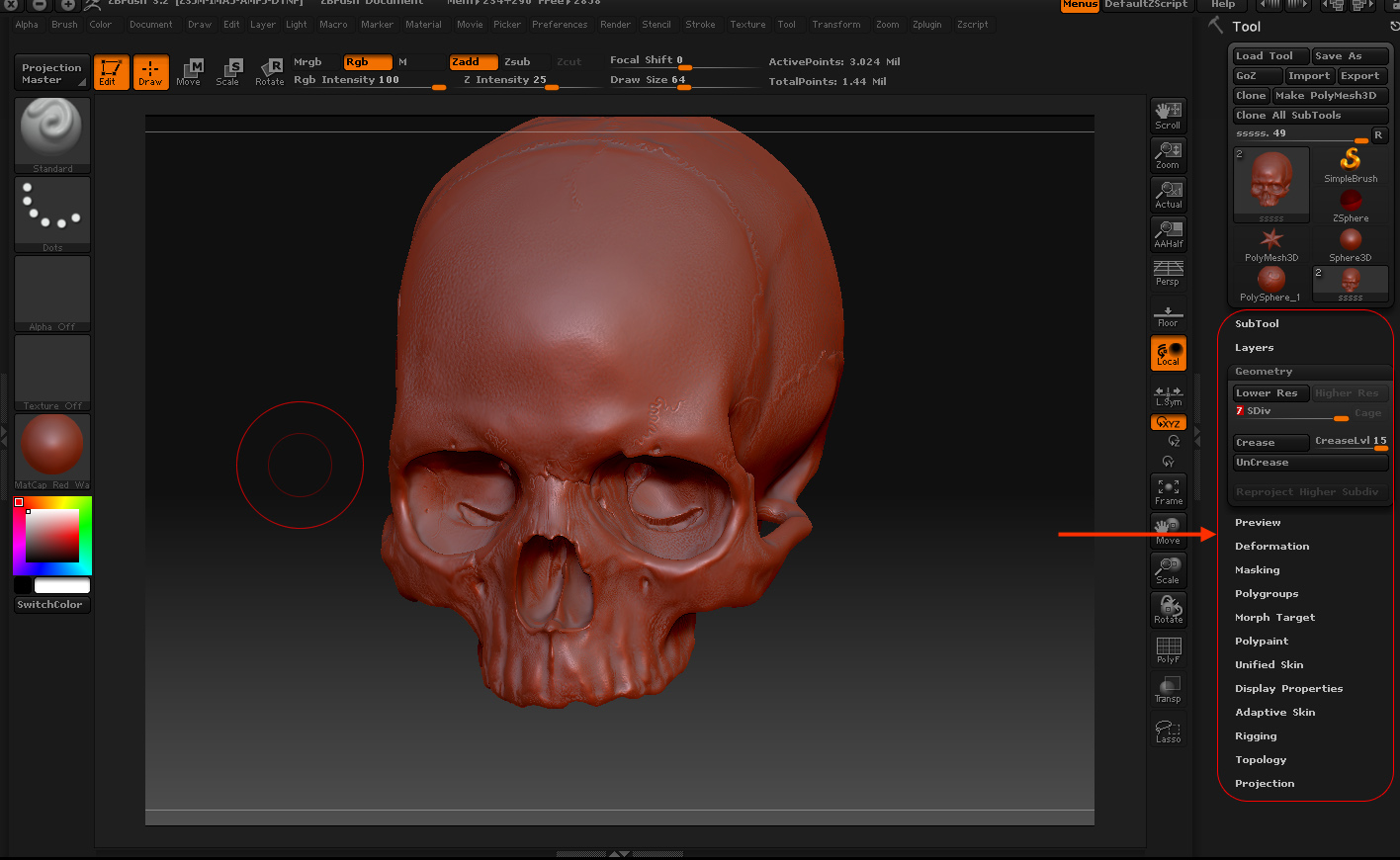Viewport: 1400px width, 860px height.
Task: Activate Scale mode in top toolbar
Action: [228, 71]
